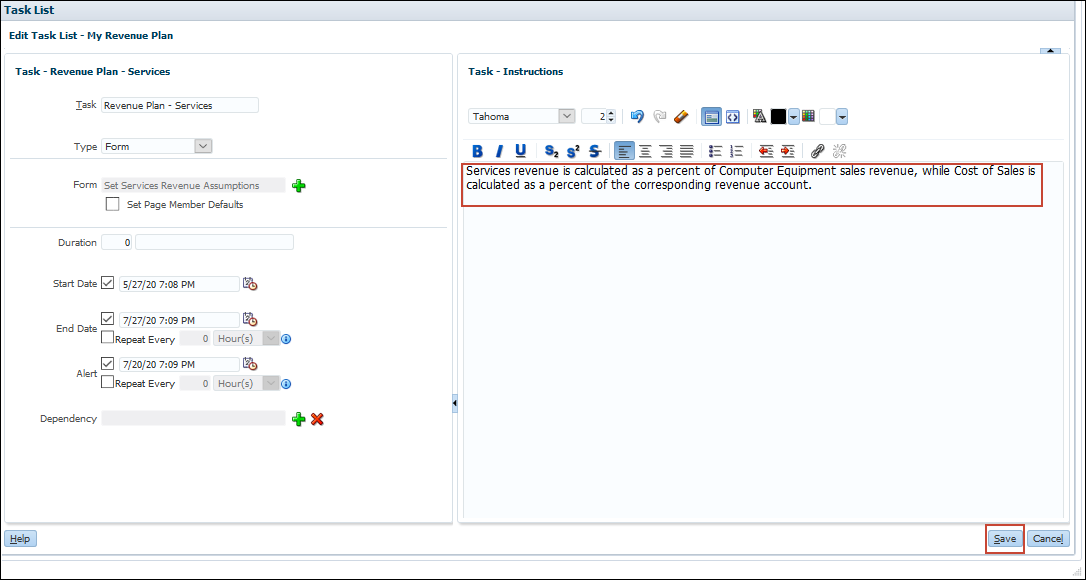
Task: Click the Redo icon in the editor toolbar
Action: click(658, 116)
